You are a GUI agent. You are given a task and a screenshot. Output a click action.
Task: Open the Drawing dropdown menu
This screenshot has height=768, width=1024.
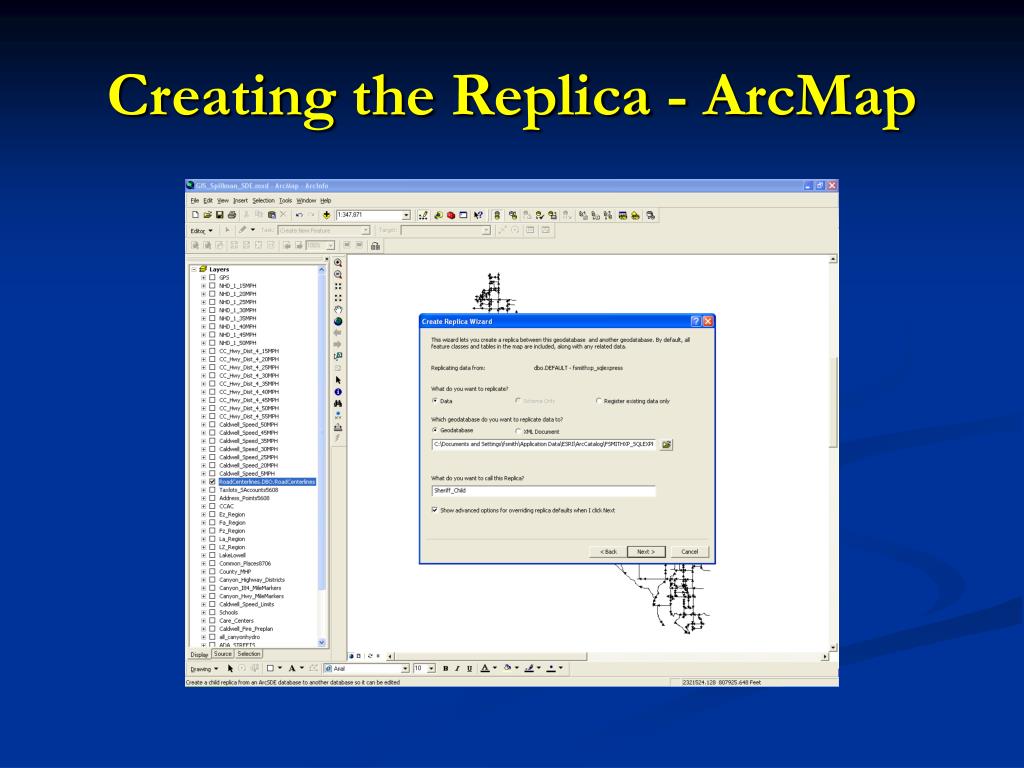tap(204, 669)
